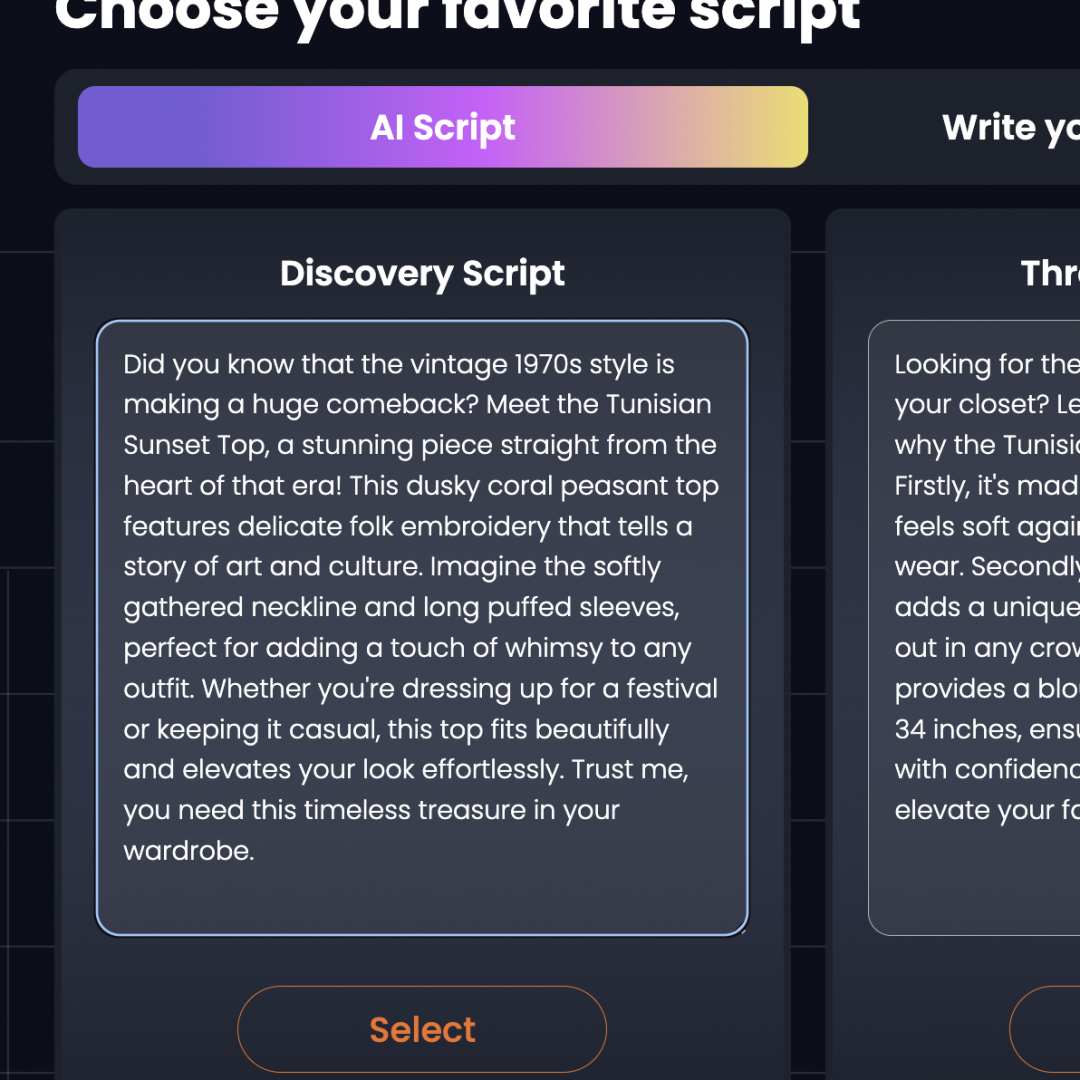Click the second script card's heading
Screen dimensions: 1080x1080
[1050, 273]
